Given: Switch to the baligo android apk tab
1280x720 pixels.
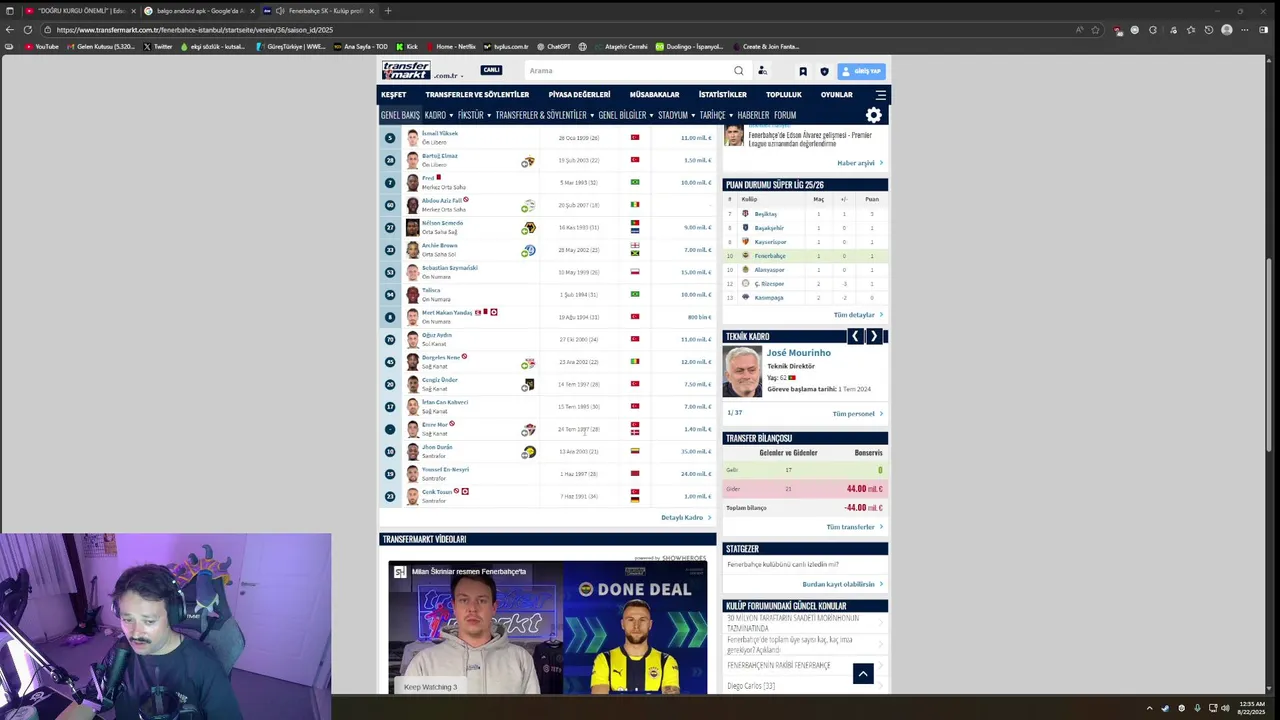Looking at the screenshot, I should pyautogui.click(x=200, y=11).
